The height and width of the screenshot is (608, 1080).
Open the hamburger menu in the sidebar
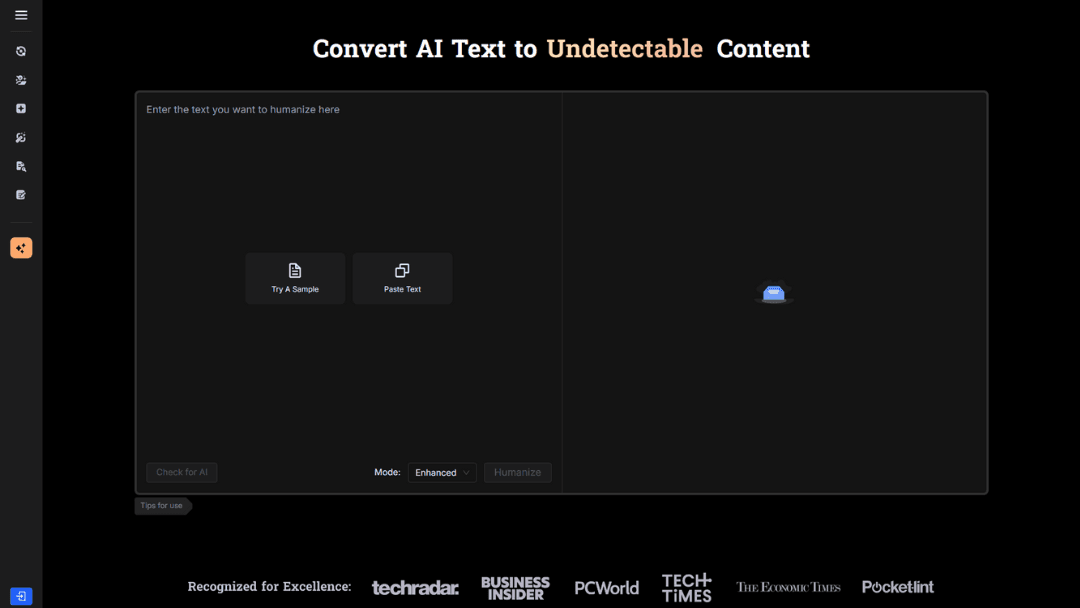point(21,15)
